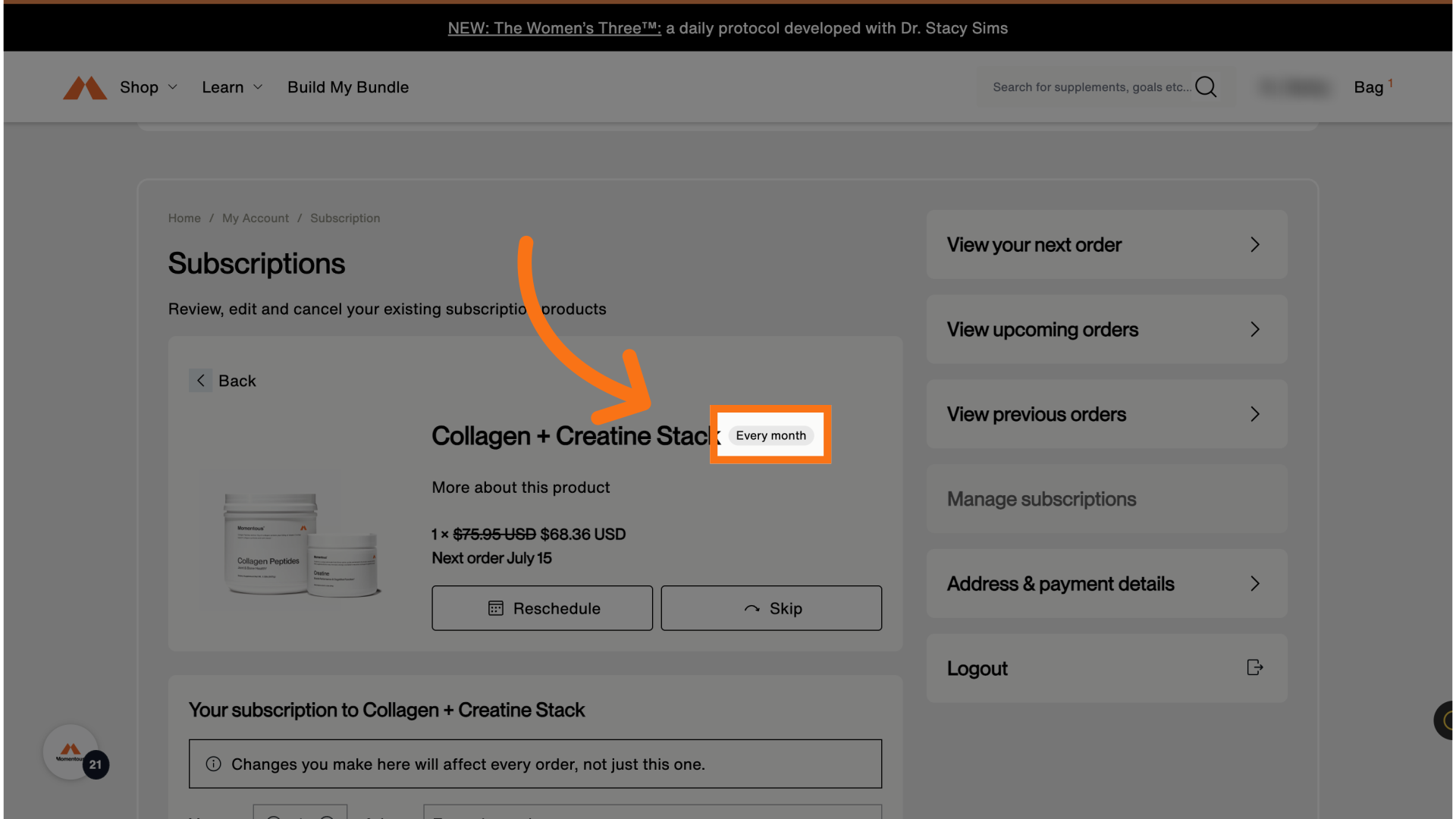Click the $68.36 USD price text
Image resolution: width=1456 pixels, height=819 pixels.
pyautogui.click(x=583, y=535)
